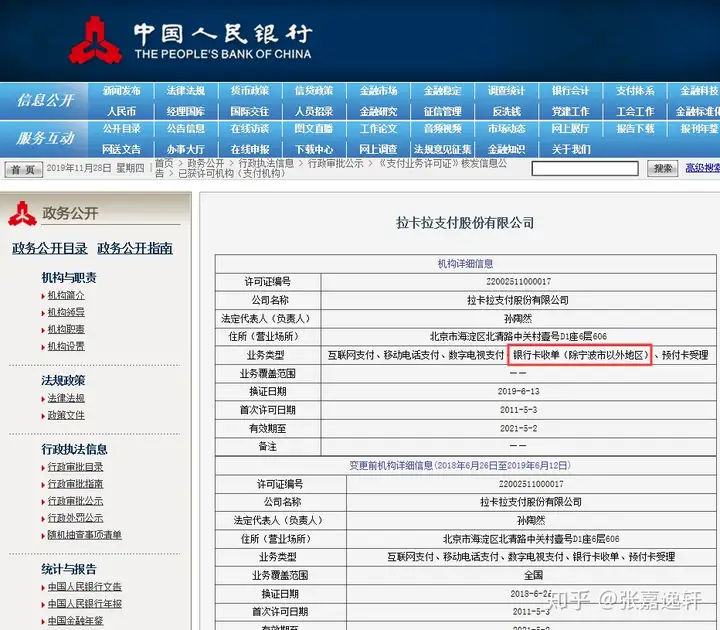Open 行政审批指南 sidebar link
Image resolution: width=720 pixels, height=630 pixels.
click(75, 484)
